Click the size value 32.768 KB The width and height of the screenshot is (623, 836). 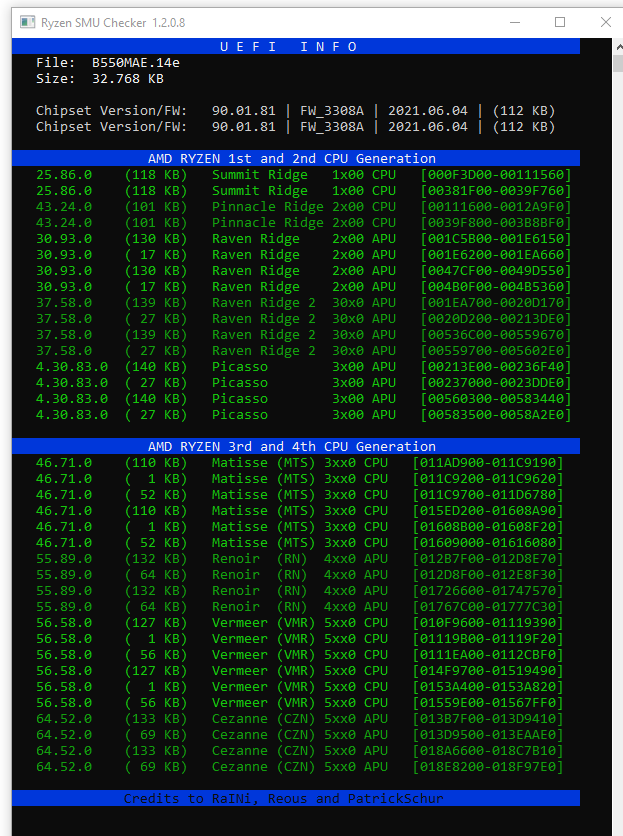(x=127, y=79)
